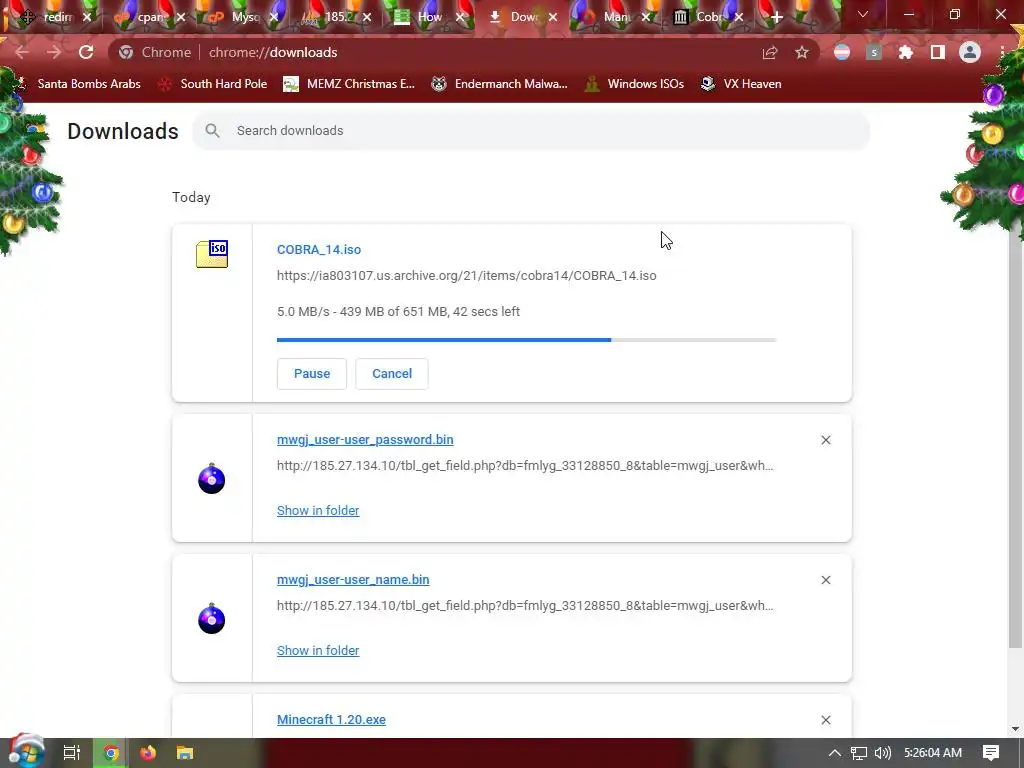Open the COBRA_14.iso file link

tap(319, 249)
